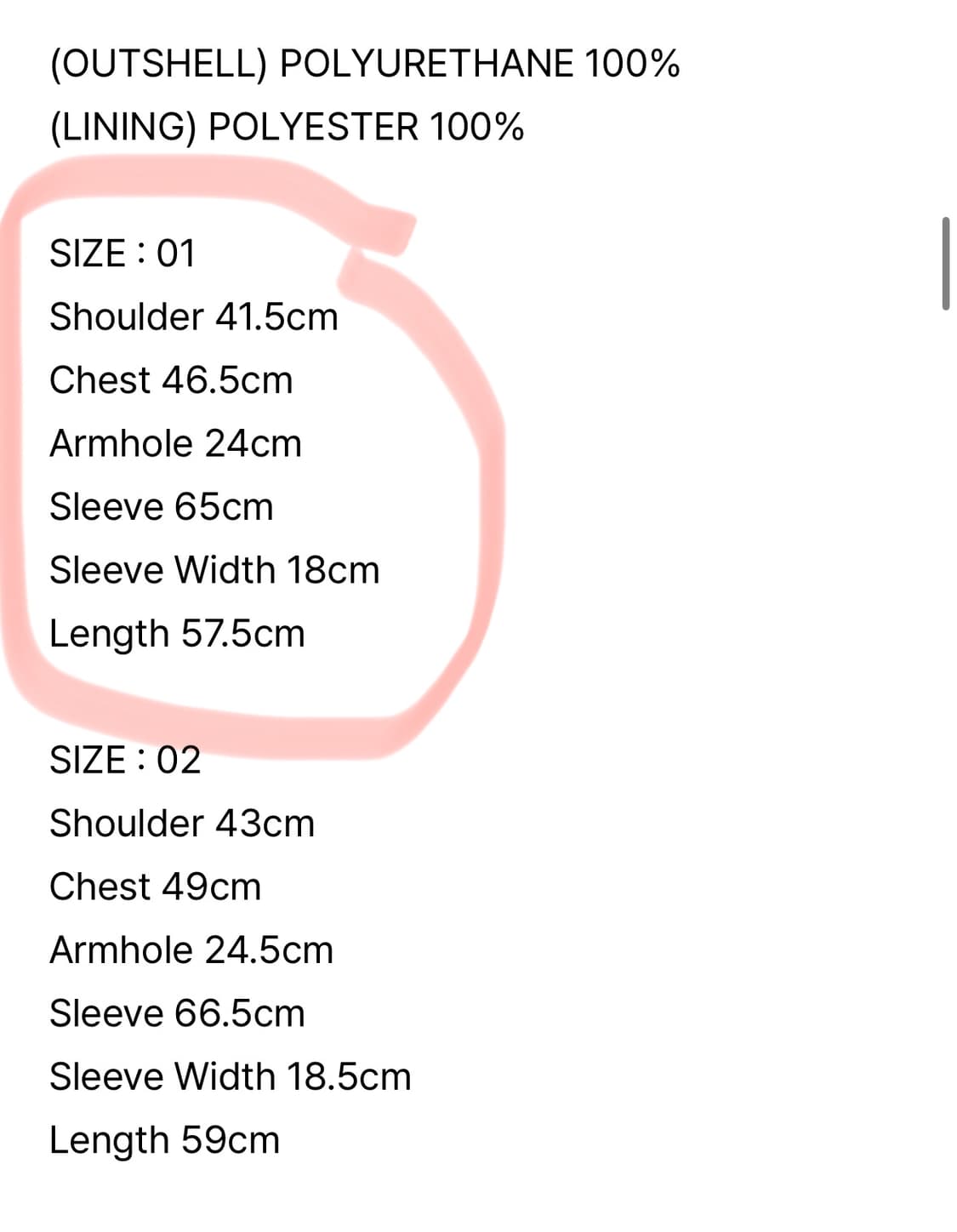This screenshot has height=1232, width=957.
Task: Click the POLYESTER 100% text
Action: pyautogui.click(x=366, y=128)
